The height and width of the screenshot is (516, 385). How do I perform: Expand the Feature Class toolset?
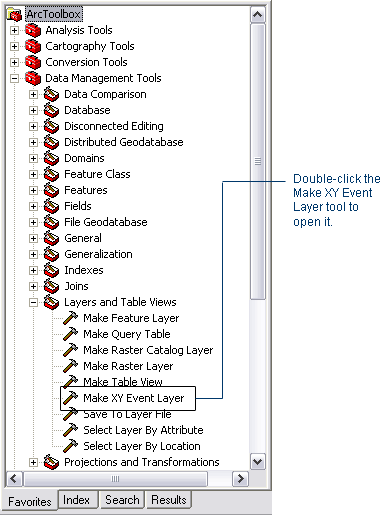[33, 174]
